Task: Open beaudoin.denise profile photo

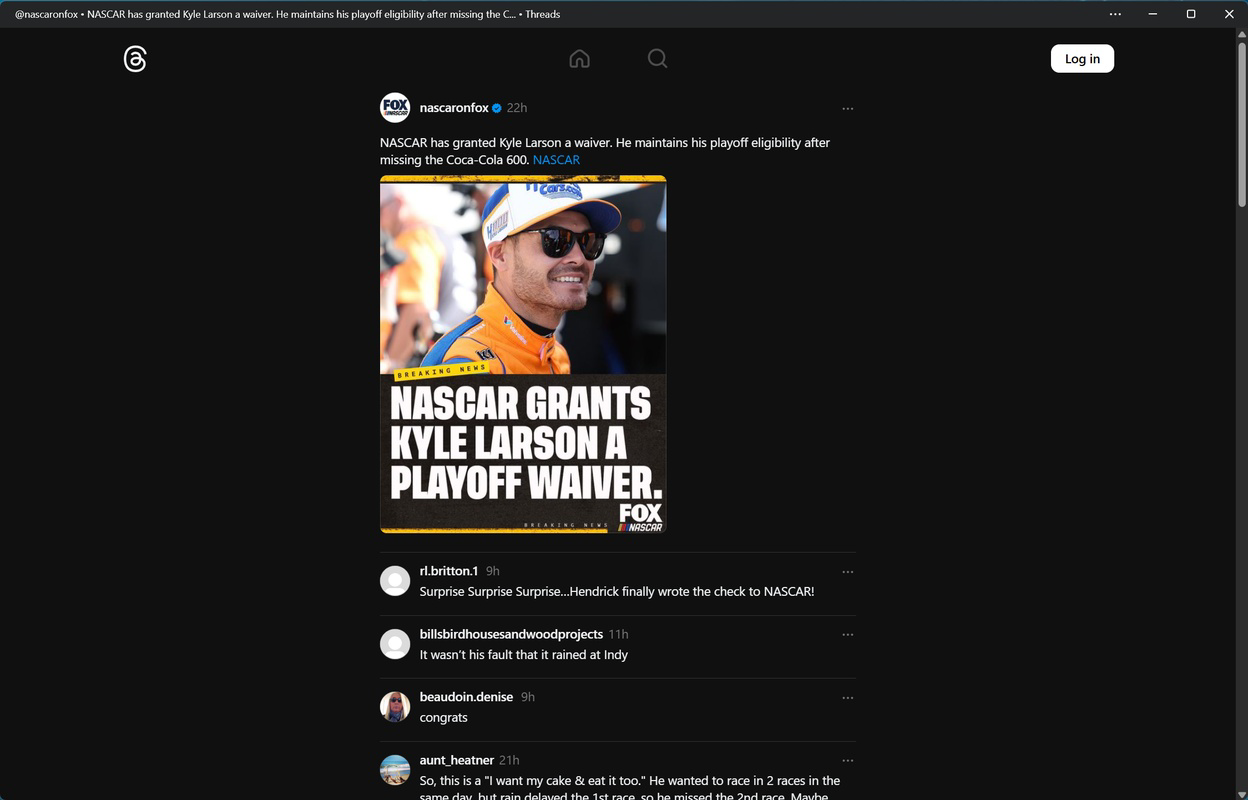Action: point(395,707)
